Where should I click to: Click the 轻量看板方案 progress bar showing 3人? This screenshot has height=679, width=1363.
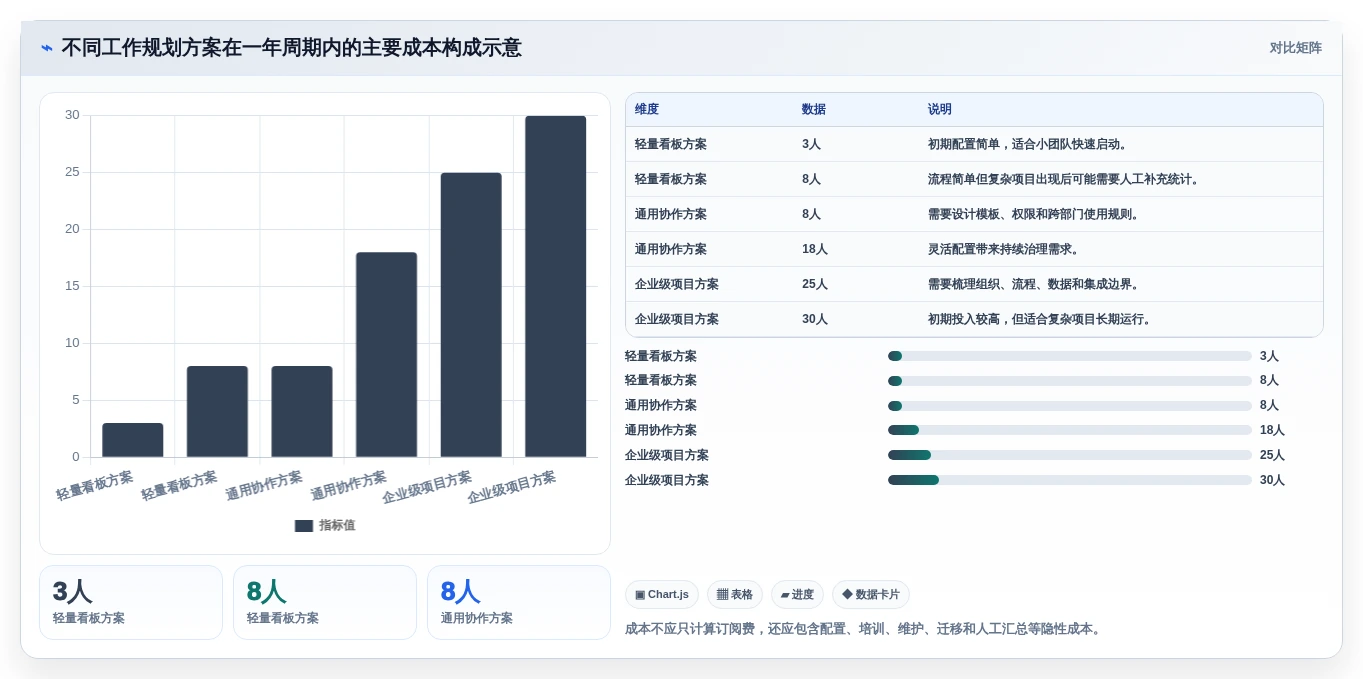(1070, 356)
